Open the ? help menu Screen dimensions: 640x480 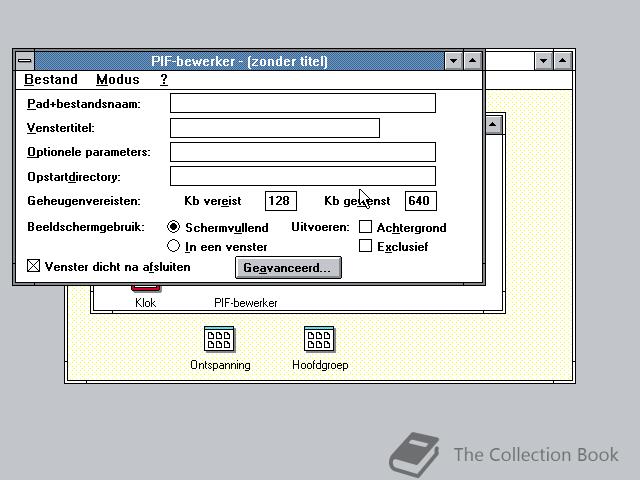pyautogui.click(x=164, y=79)
